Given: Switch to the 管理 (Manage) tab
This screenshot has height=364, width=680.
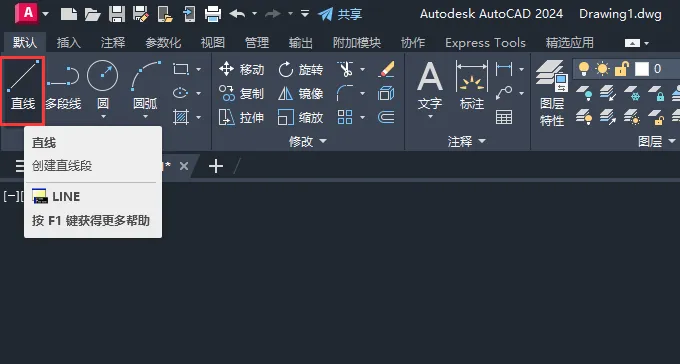Looking at the screenshot, I should (257, 43).
